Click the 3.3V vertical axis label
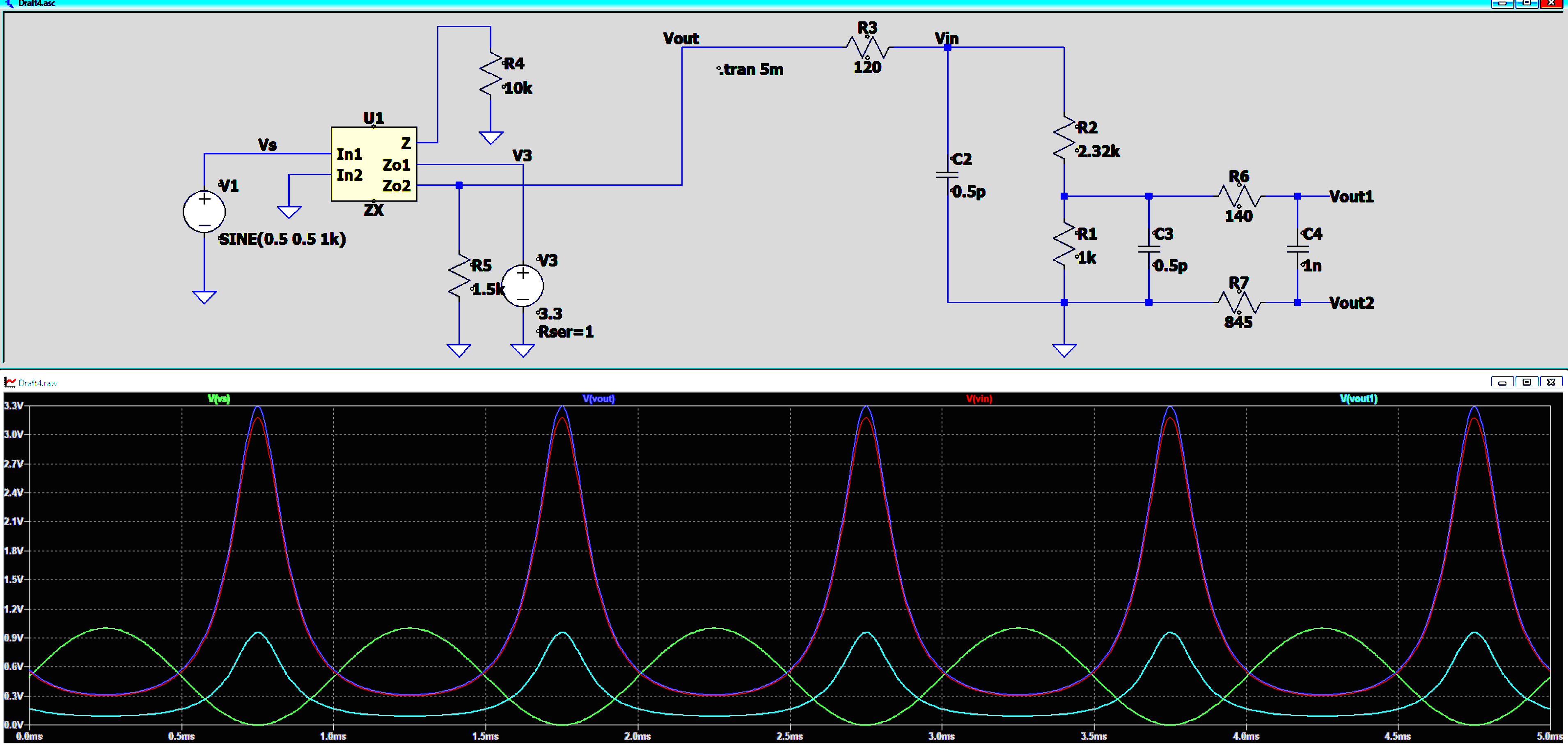Image resolution: width=1568 pixels, height=745 pixels. [14, 406]
